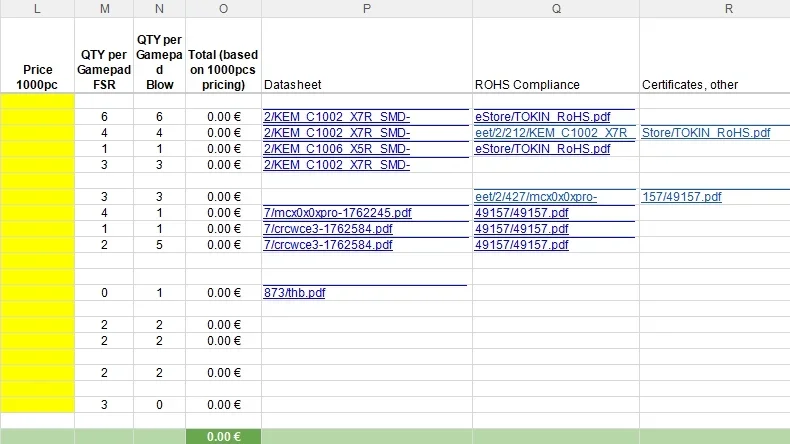
Task: Select yellow Price cell in the KEM_C1006_X5R_SMD- row
Action: (x=37, y=149)
